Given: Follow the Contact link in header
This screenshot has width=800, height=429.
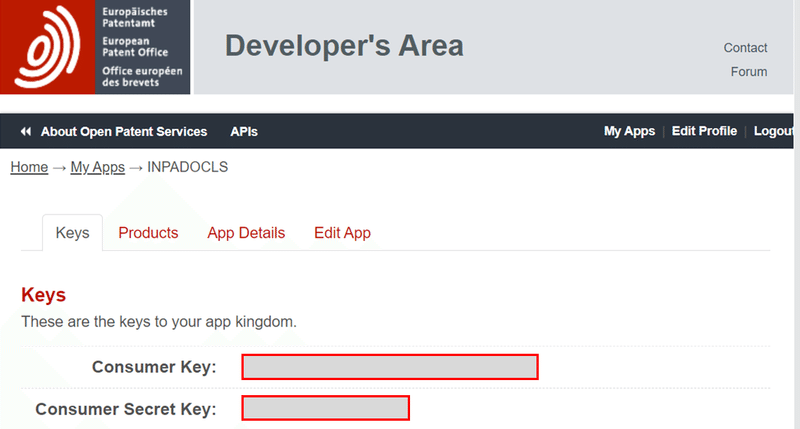Looking at the screenshot, I should [745, 48].
